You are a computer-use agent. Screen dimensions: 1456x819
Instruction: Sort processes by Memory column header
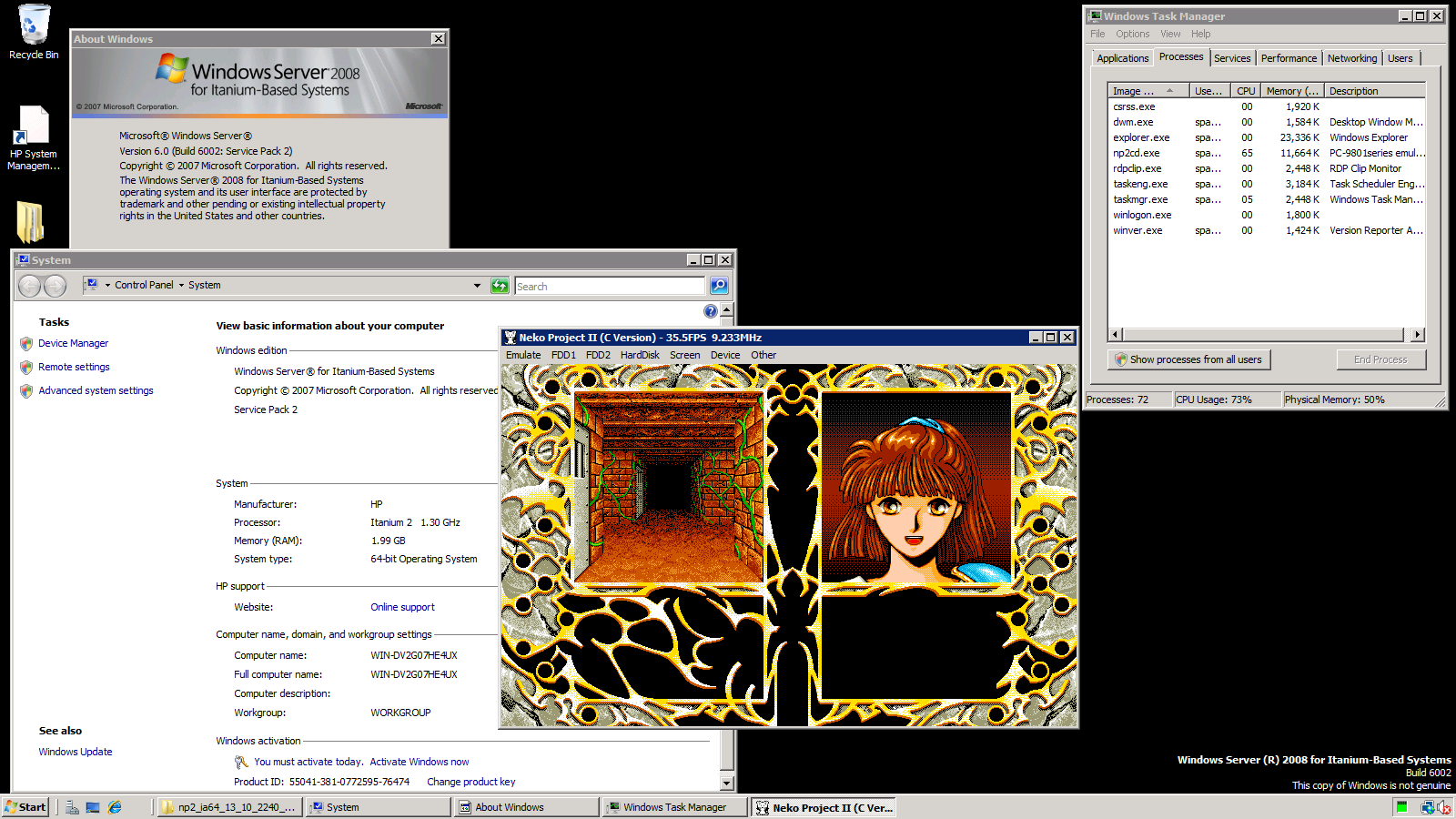pyautogui.click(x=1292, y=91)
